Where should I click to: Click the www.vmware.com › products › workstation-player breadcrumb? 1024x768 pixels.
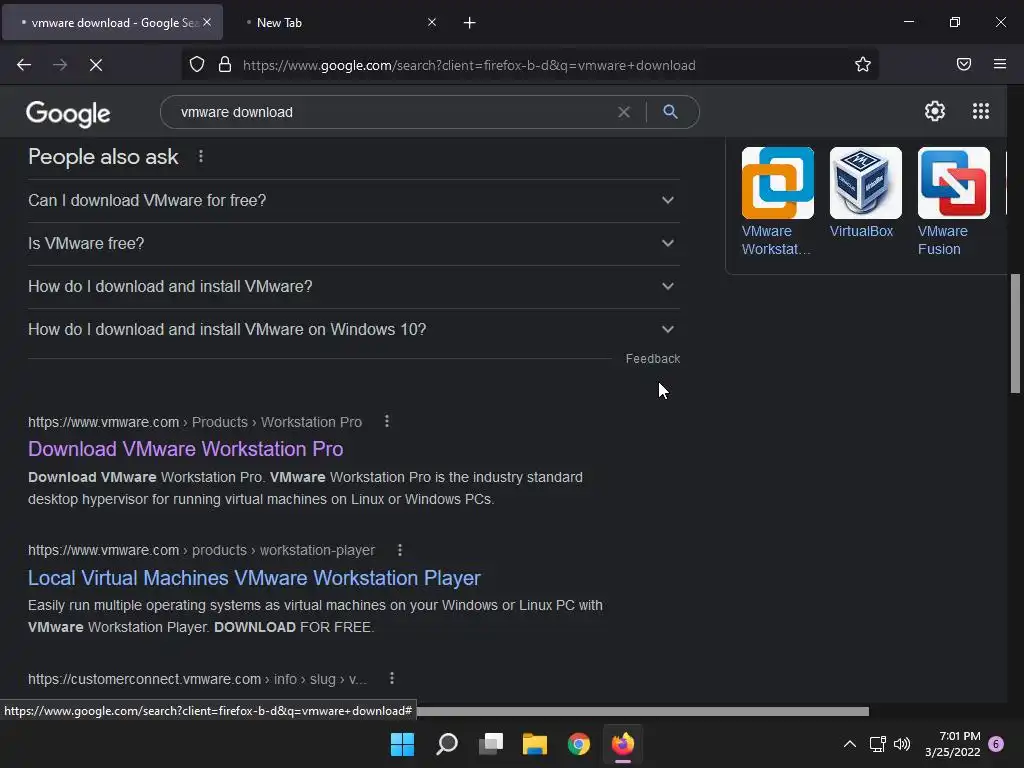coord(201,551)
